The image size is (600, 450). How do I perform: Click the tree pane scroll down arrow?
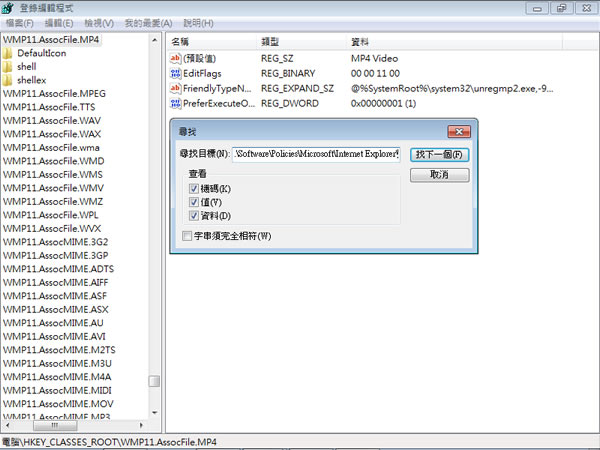pyautogui.click(x=155, y=412)
